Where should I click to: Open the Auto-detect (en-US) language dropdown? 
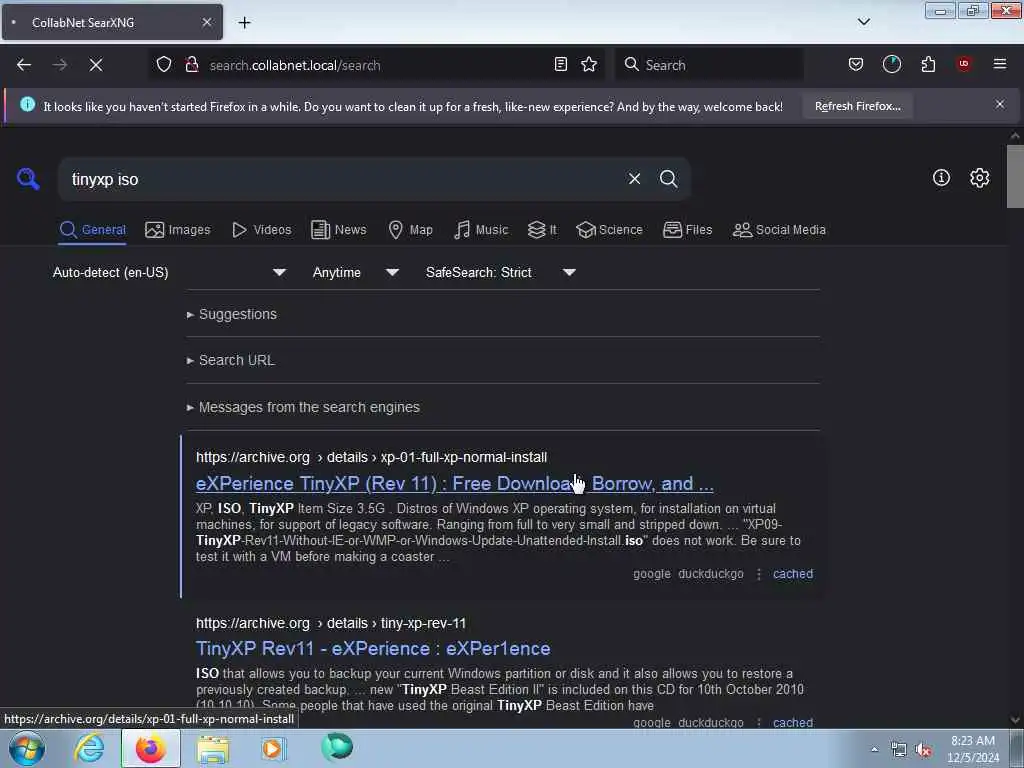pos(169,272)
